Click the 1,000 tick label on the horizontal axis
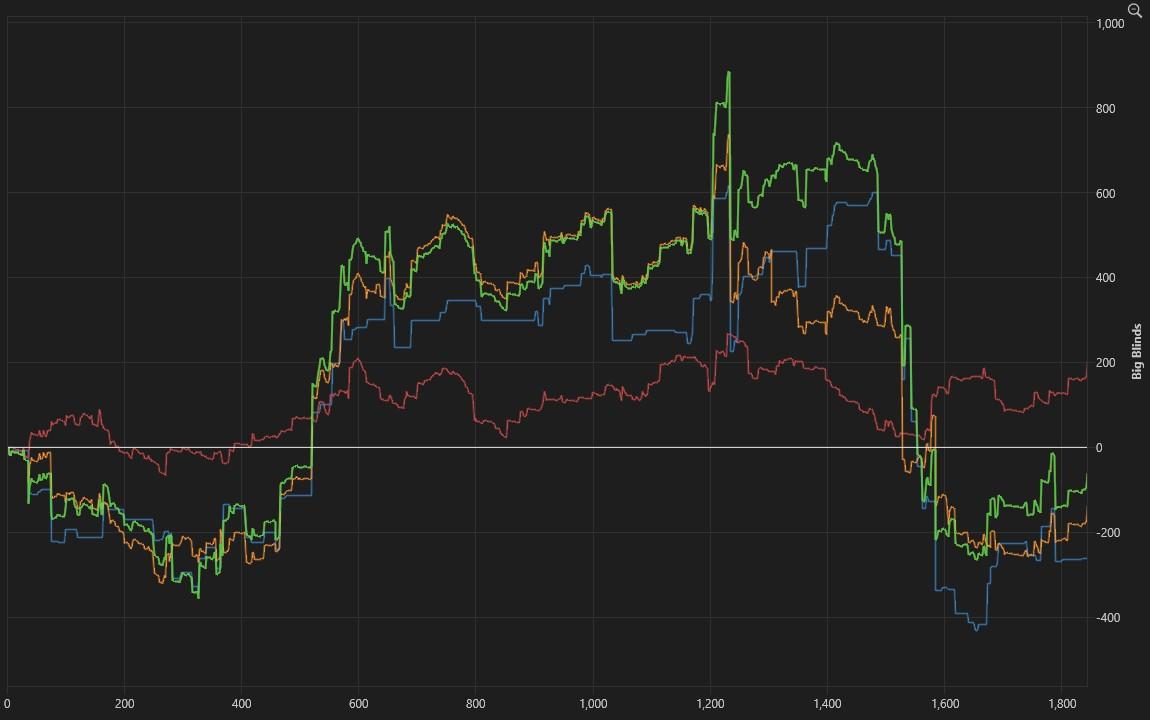 pos(593,703)
